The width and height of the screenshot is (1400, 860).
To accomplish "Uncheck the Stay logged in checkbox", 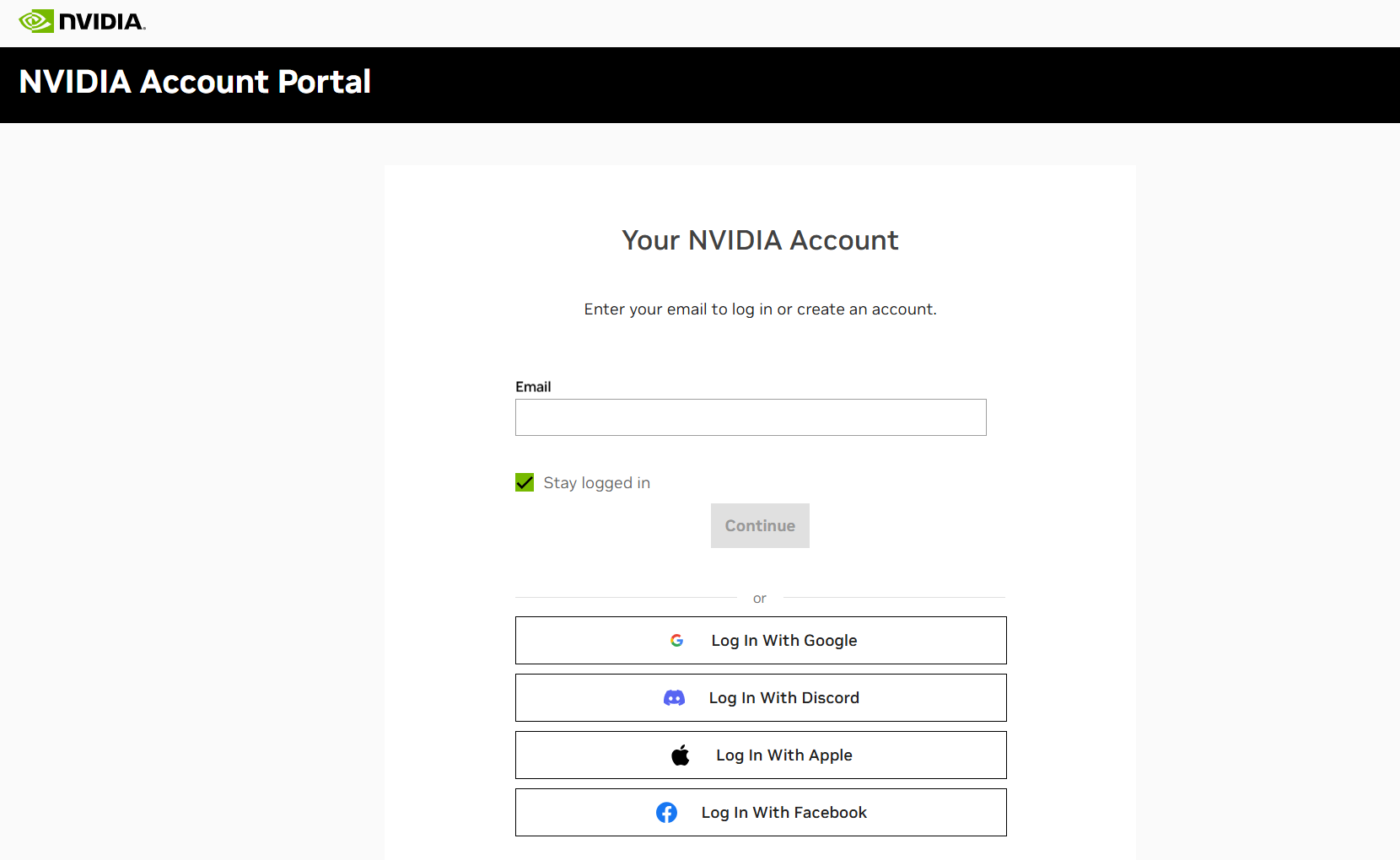I will [x=524, y=482].
